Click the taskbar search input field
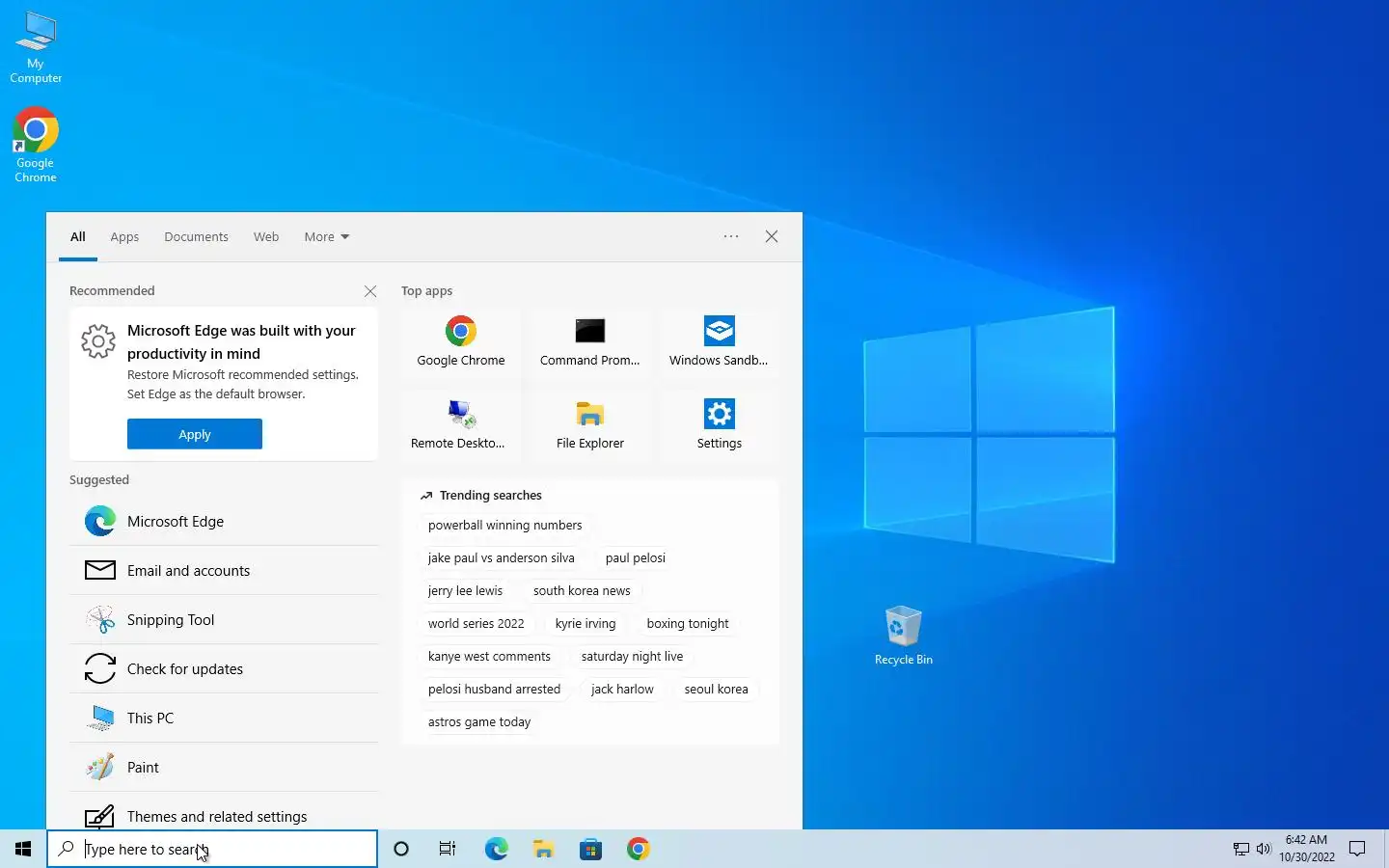Image resolution: width=1389 pixels, height=868 pixels. (x=212, y=849)
